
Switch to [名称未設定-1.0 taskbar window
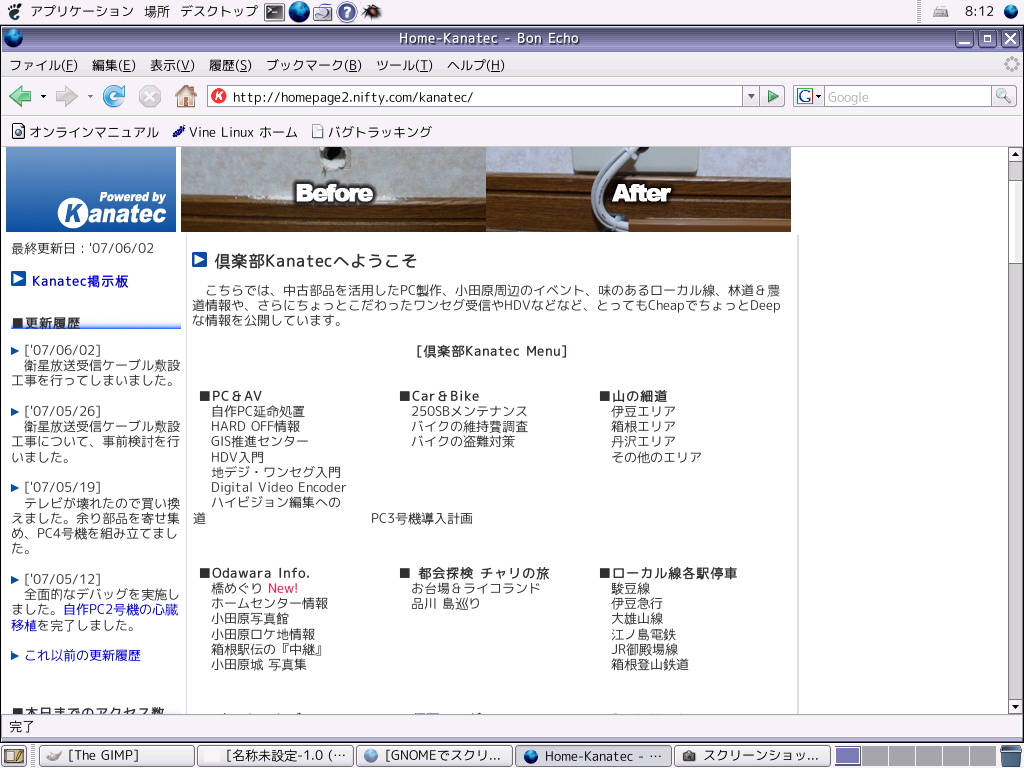(x=275, y=756)
